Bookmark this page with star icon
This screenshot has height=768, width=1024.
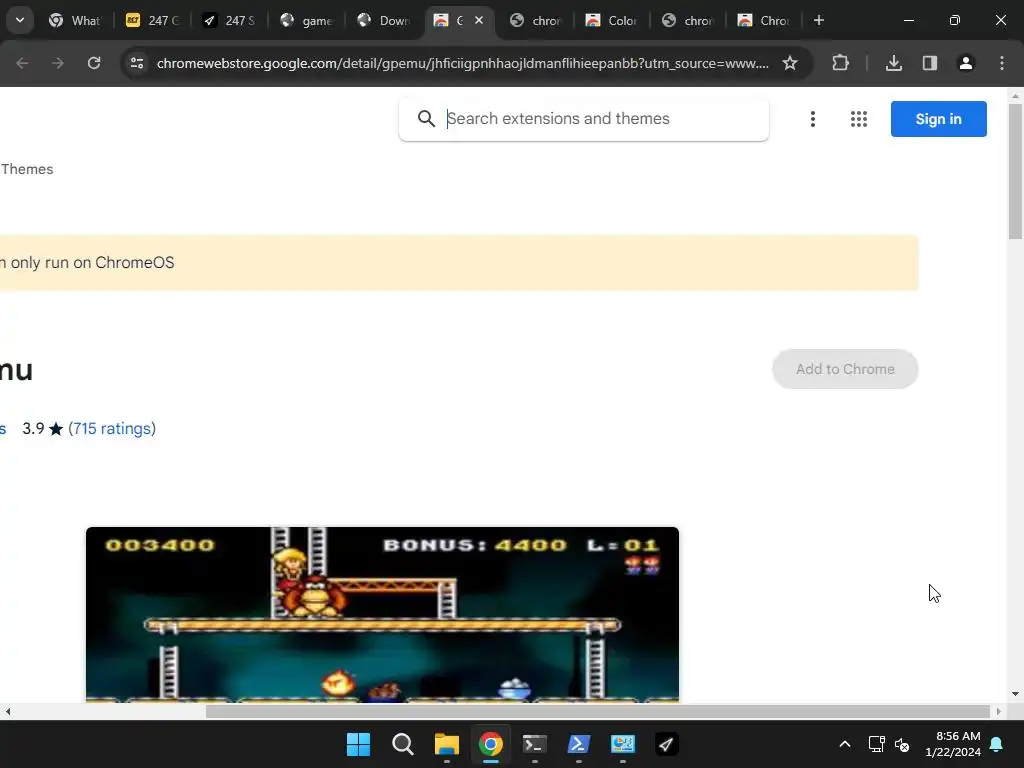(x=790, y=63)
